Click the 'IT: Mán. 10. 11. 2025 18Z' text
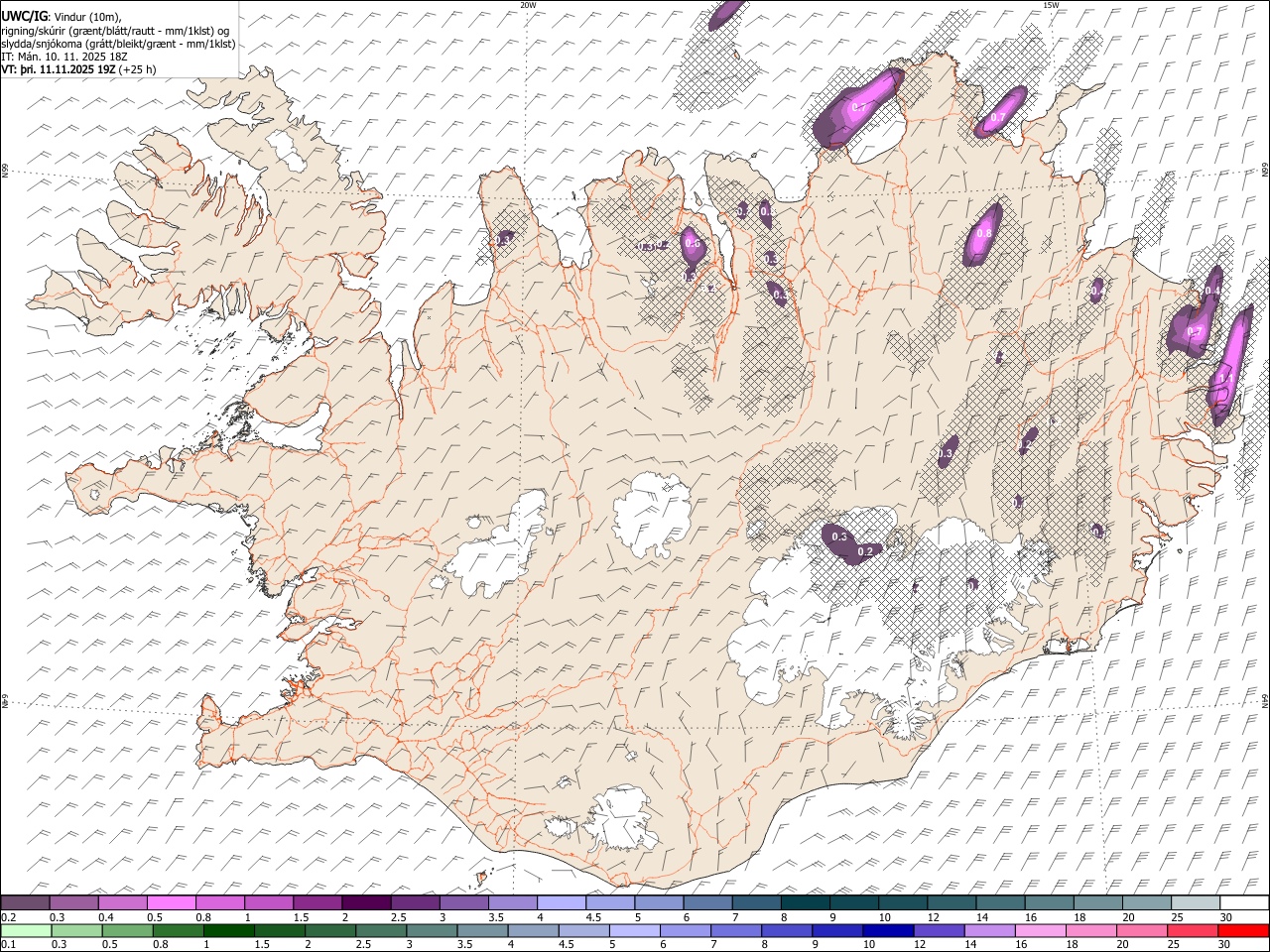The width and height of the screenshot is (1270, 952). pos(66,57)
